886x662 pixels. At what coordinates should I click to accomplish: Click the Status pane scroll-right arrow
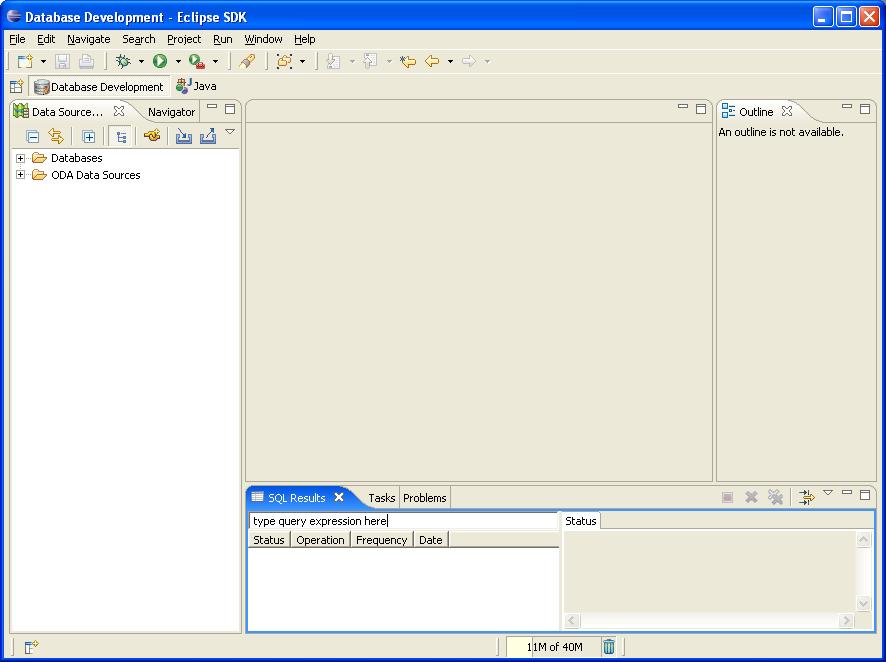(x=846, y=620)
